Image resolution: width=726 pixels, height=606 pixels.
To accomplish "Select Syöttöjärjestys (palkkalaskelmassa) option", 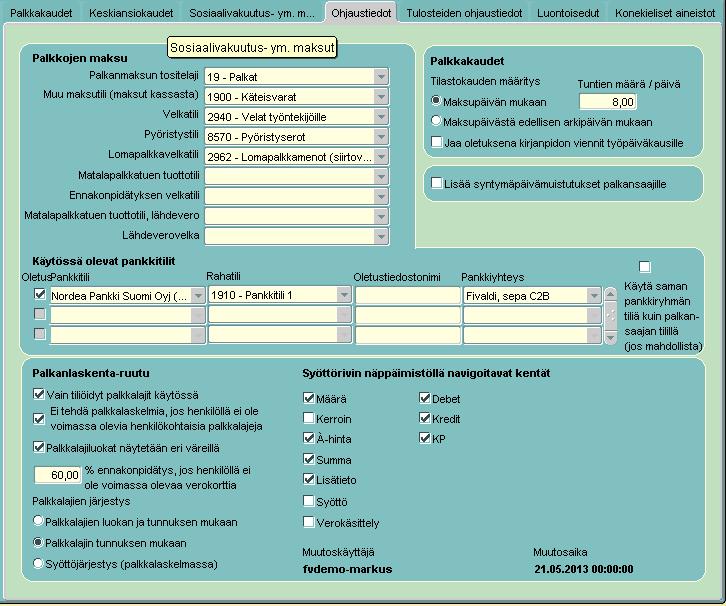I will (x=38, y=563).
